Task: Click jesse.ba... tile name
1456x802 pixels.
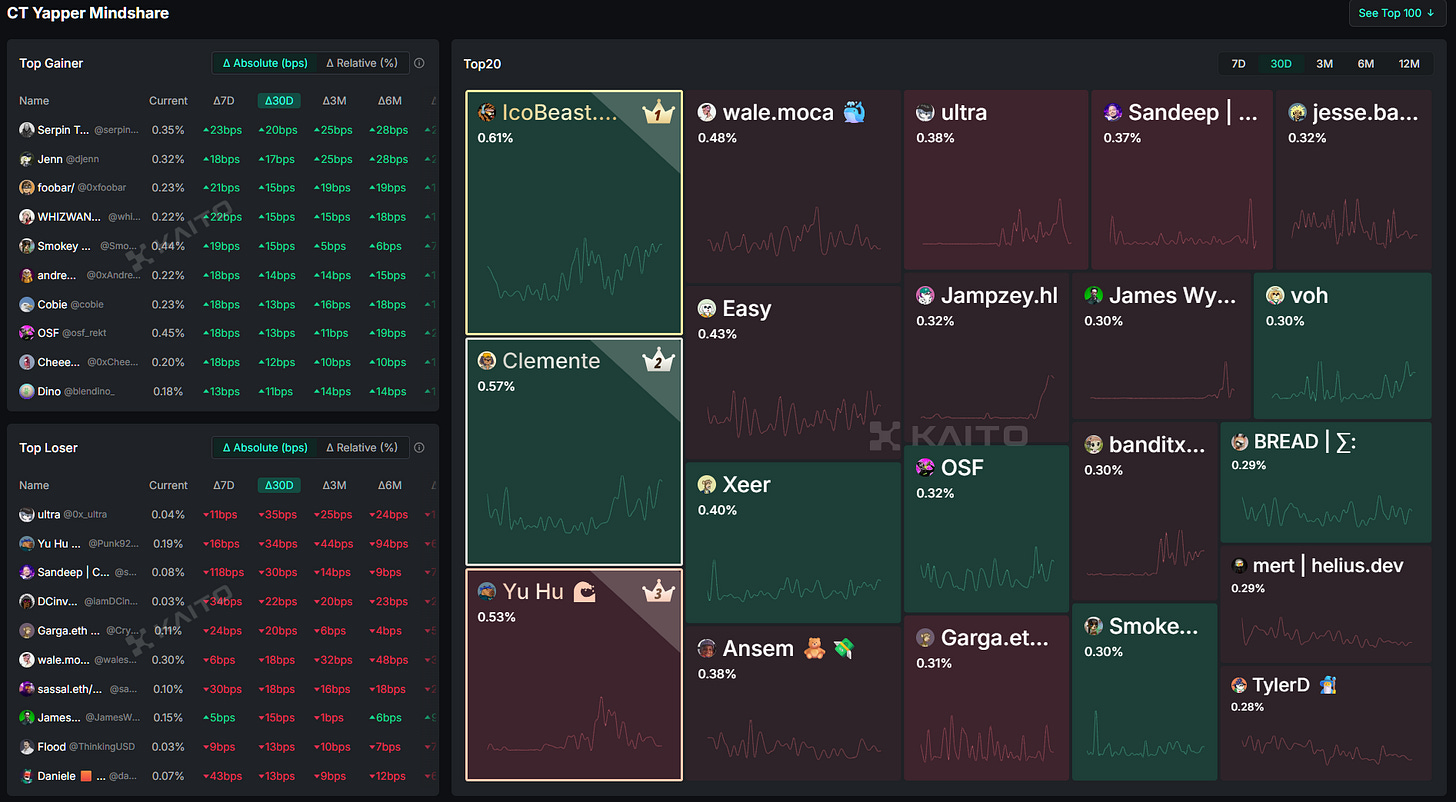Action: [x=1365, y=113]
